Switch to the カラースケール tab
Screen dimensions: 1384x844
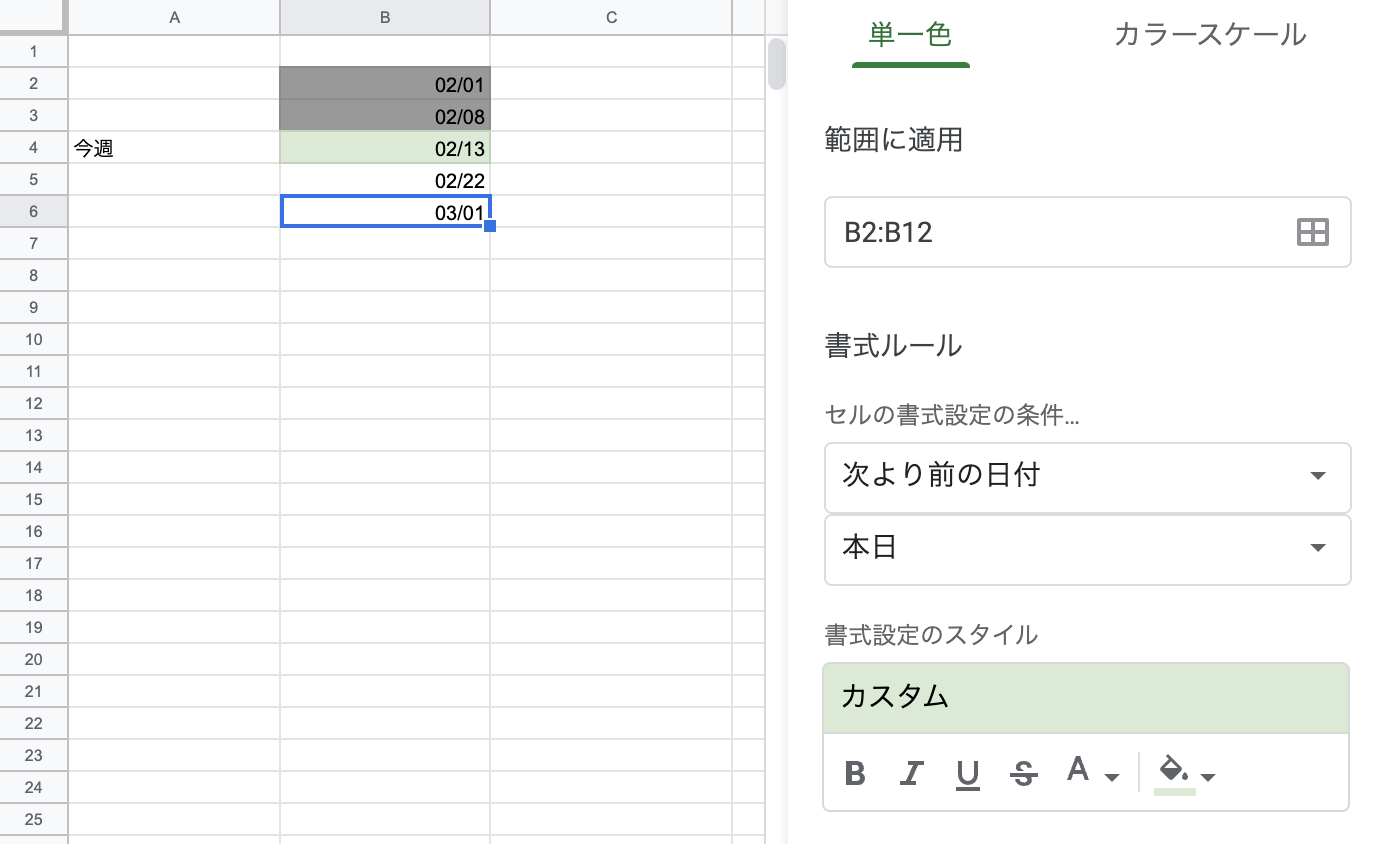(1210, 35)
